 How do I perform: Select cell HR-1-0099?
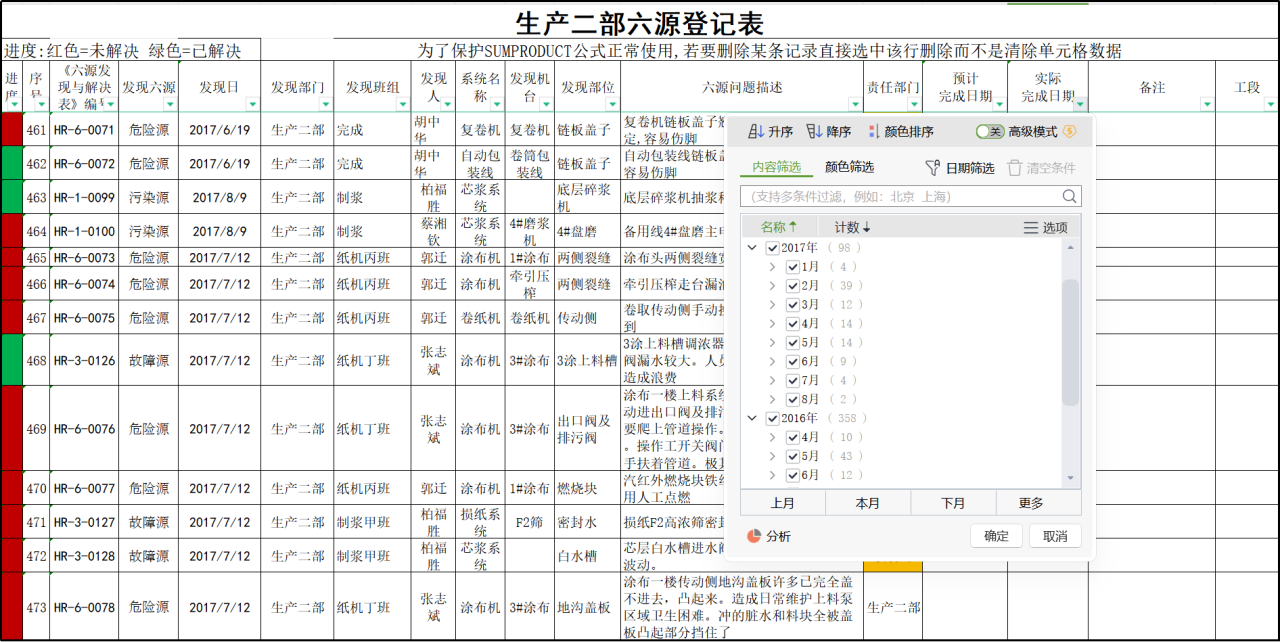[84, 198]
